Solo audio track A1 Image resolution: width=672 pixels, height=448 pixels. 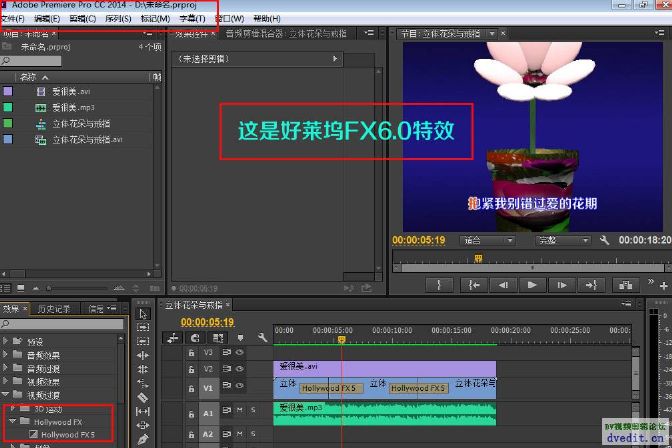pyautogui.click(x=253, y=410)
